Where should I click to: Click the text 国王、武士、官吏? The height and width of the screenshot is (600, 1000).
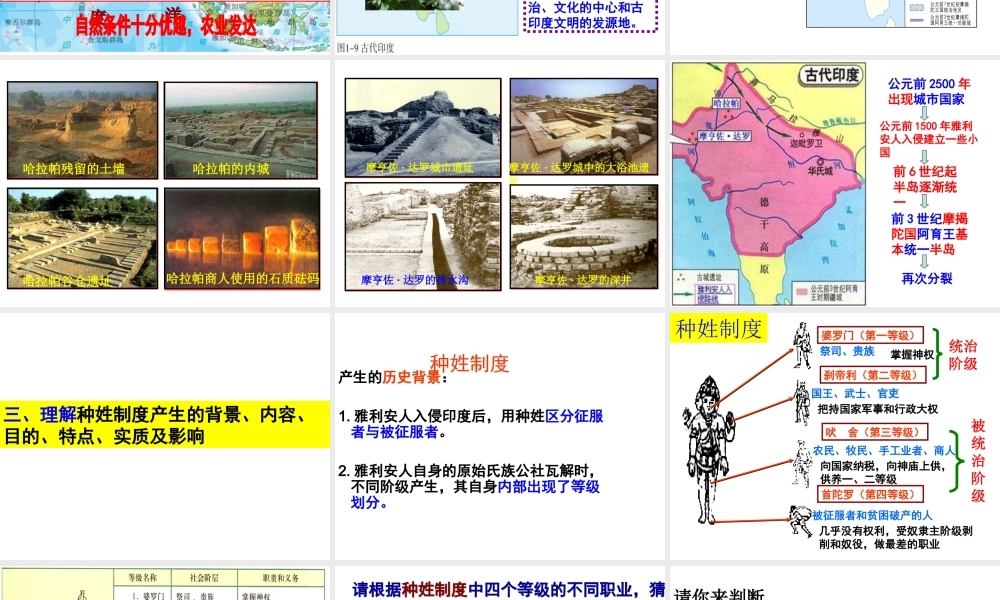(x=855, y=393)
